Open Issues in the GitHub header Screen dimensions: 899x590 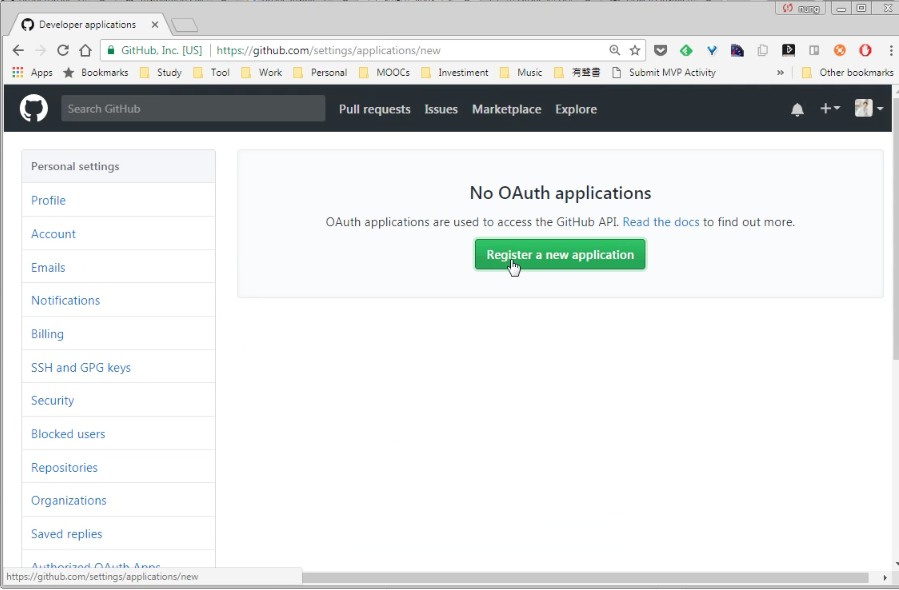click(x=441, y=109)
